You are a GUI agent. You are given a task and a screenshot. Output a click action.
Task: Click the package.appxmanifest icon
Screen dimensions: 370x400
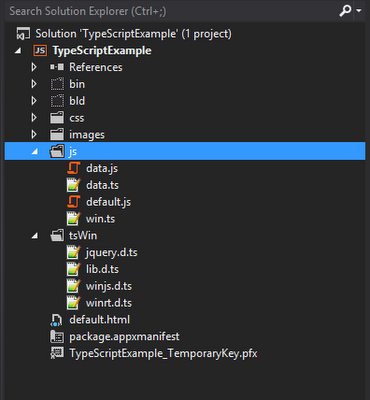point(57,337)
